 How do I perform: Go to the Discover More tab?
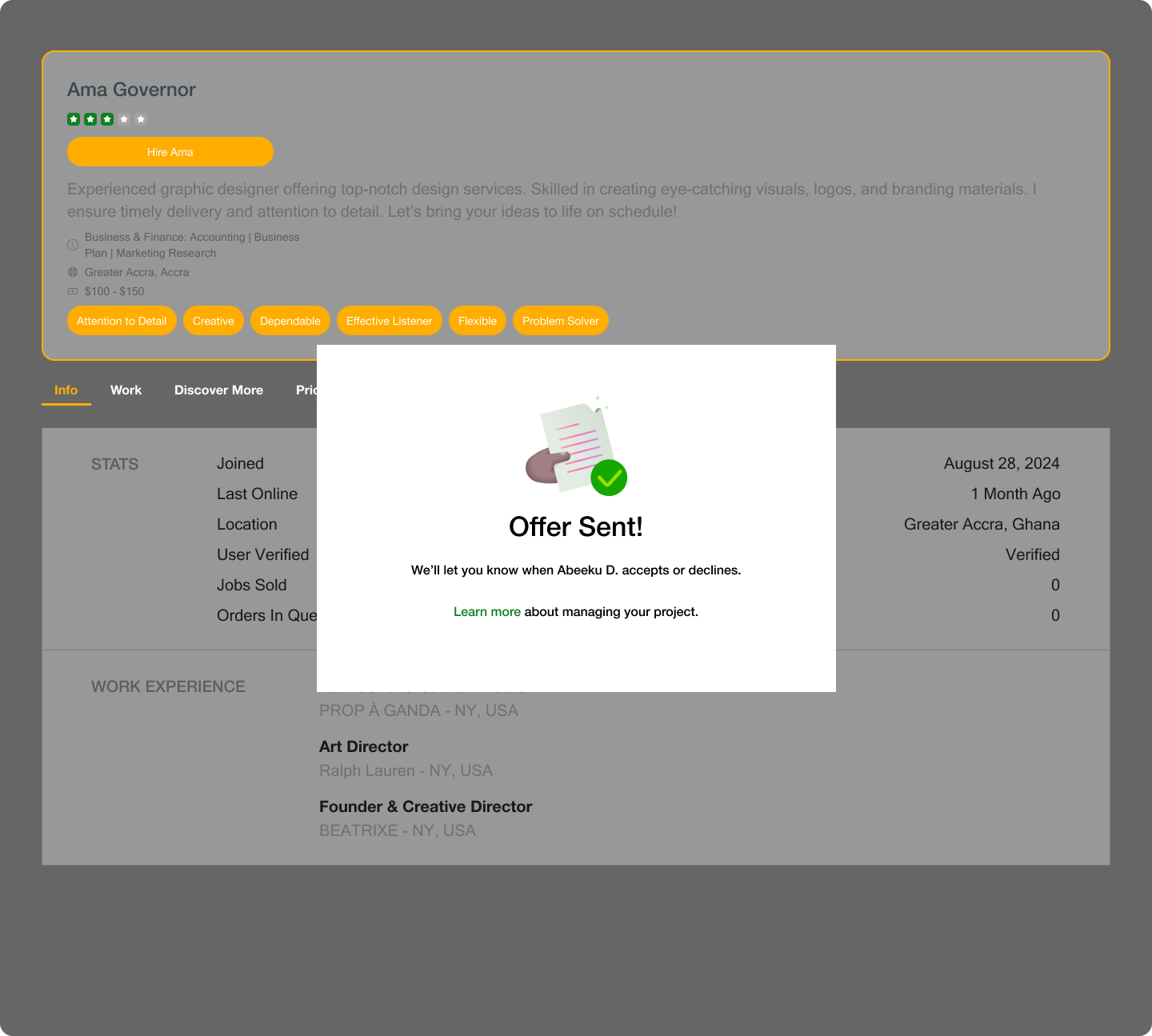tap(218, 390)
